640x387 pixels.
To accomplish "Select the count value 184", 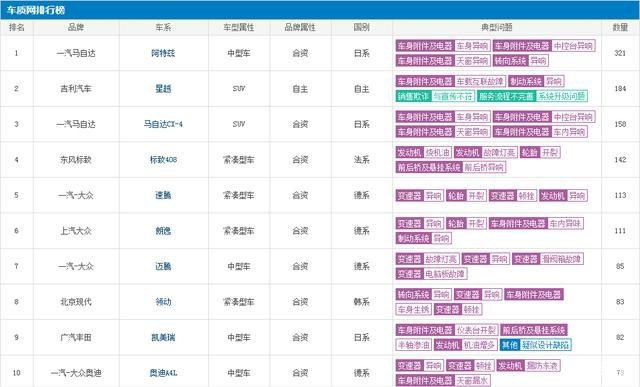I will click(620, 89).
